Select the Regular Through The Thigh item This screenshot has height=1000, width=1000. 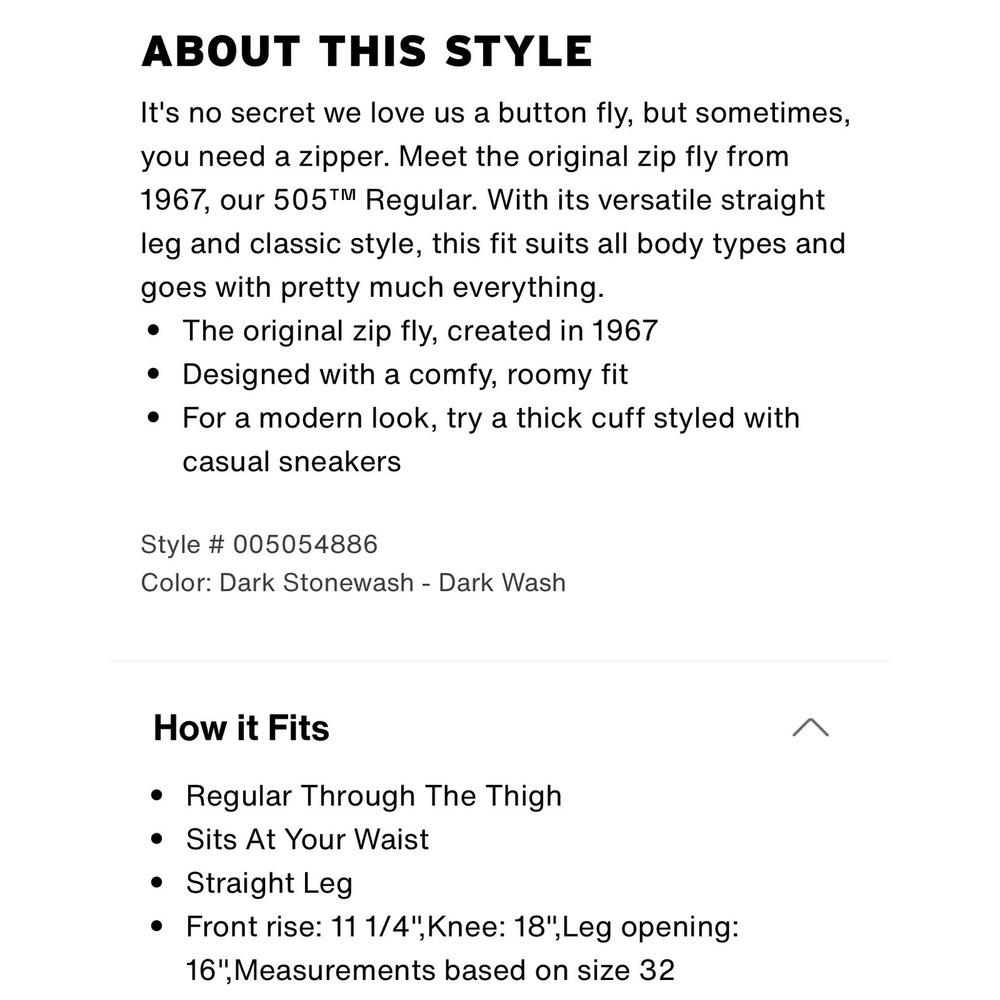click(374, 795)
